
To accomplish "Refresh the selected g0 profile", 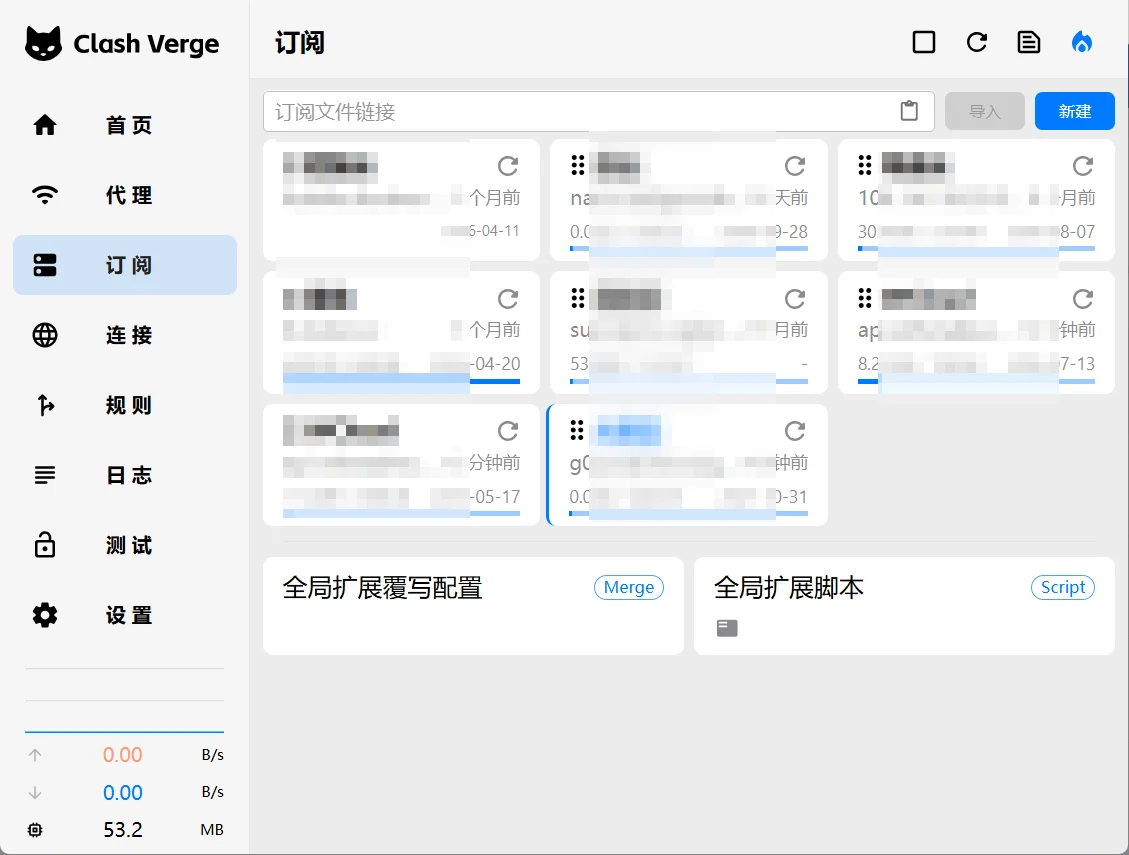I will [795, 431].
